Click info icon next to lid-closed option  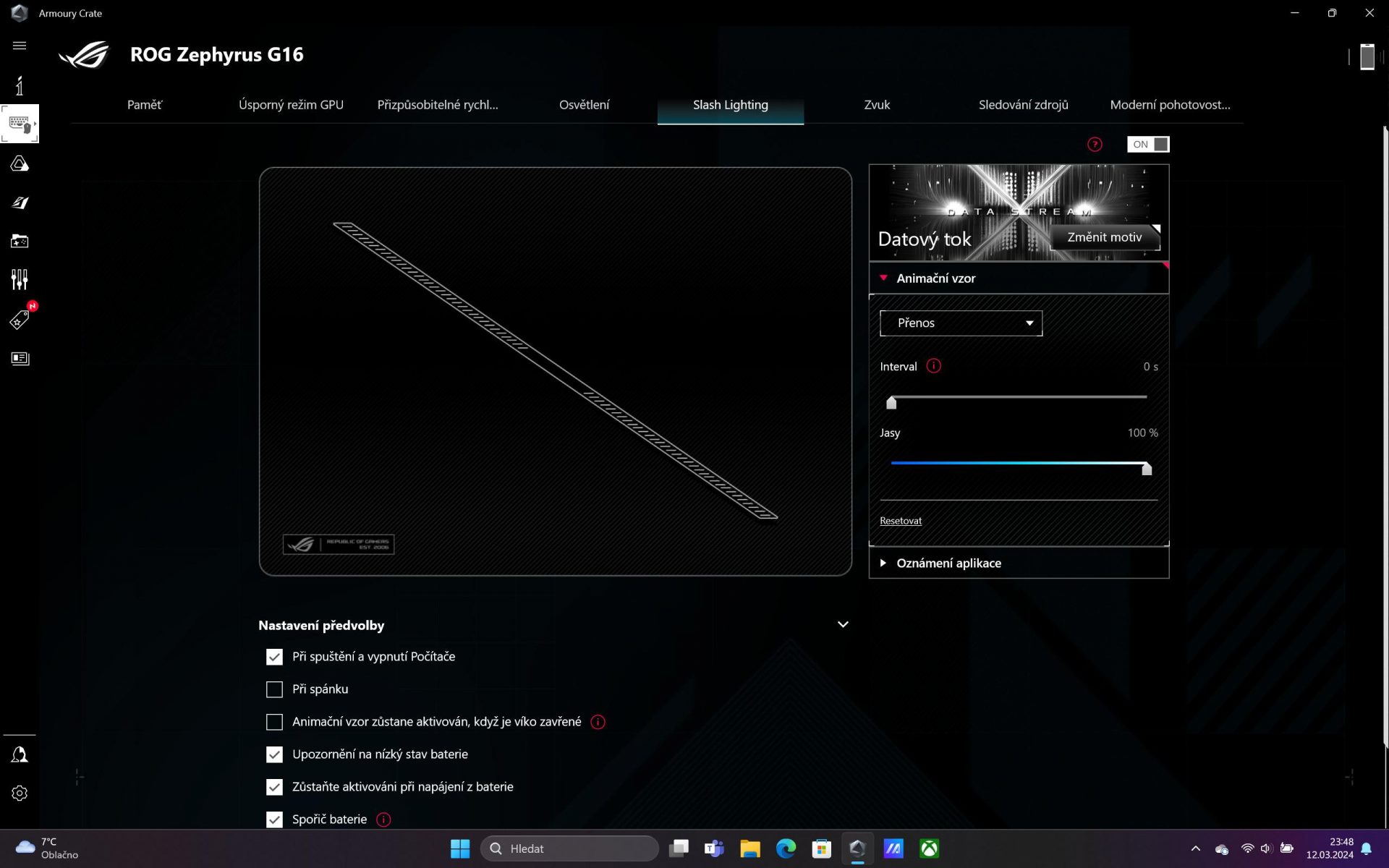[x=598, y=722]
